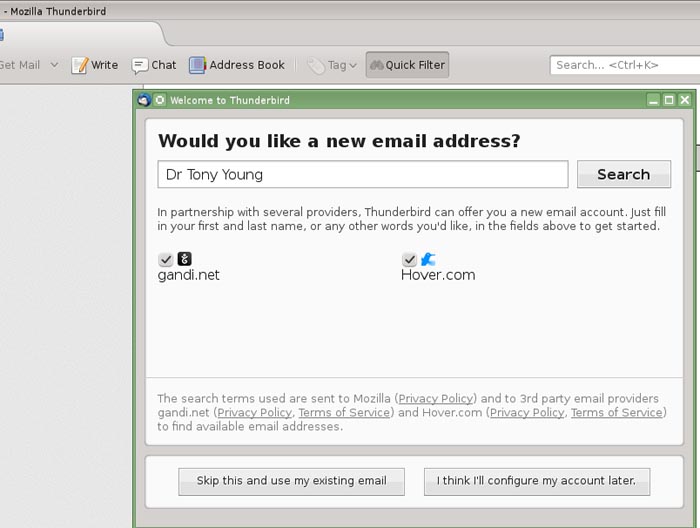
Task: Open Chat via speech bubble icon
Action: (139, 66)
